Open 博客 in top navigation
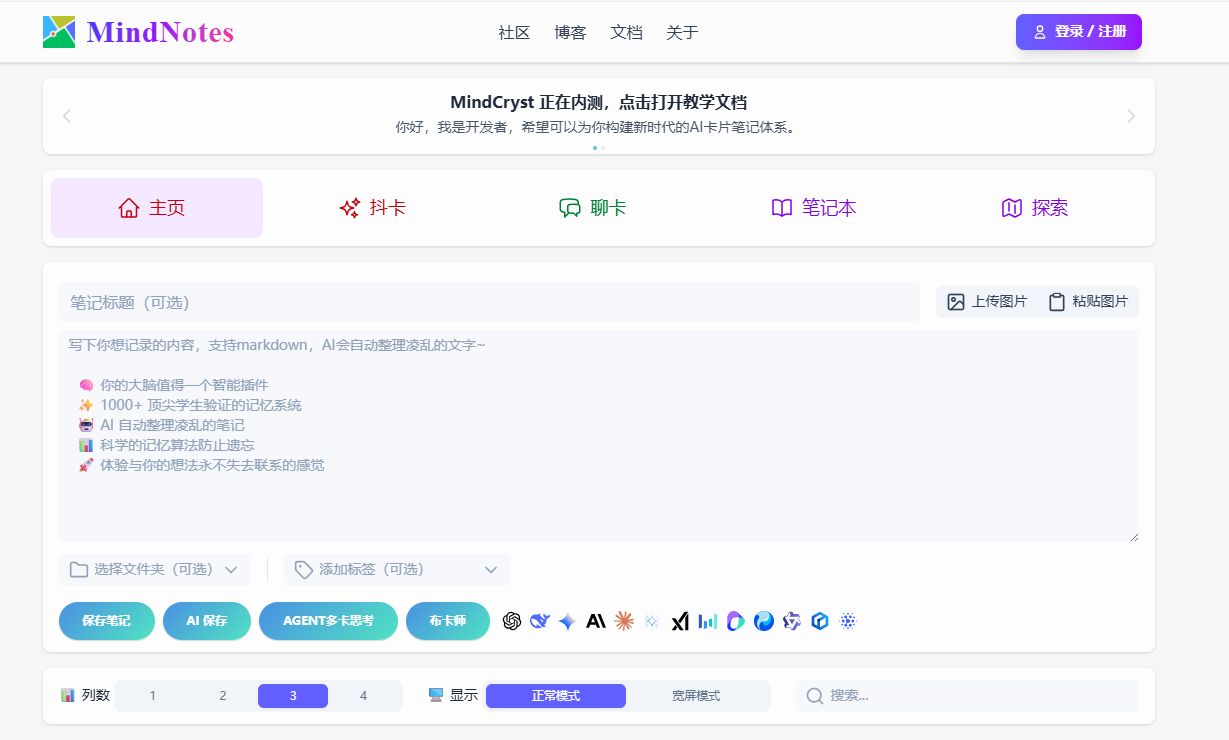 (x=570, y=32)
